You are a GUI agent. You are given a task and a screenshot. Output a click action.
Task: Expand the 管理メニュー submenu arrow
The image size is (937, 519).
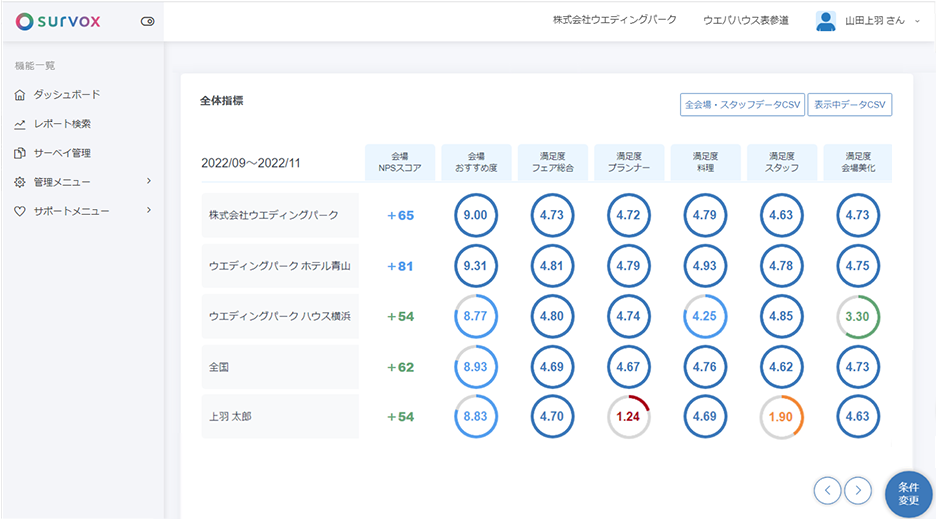tap(149, 182)
